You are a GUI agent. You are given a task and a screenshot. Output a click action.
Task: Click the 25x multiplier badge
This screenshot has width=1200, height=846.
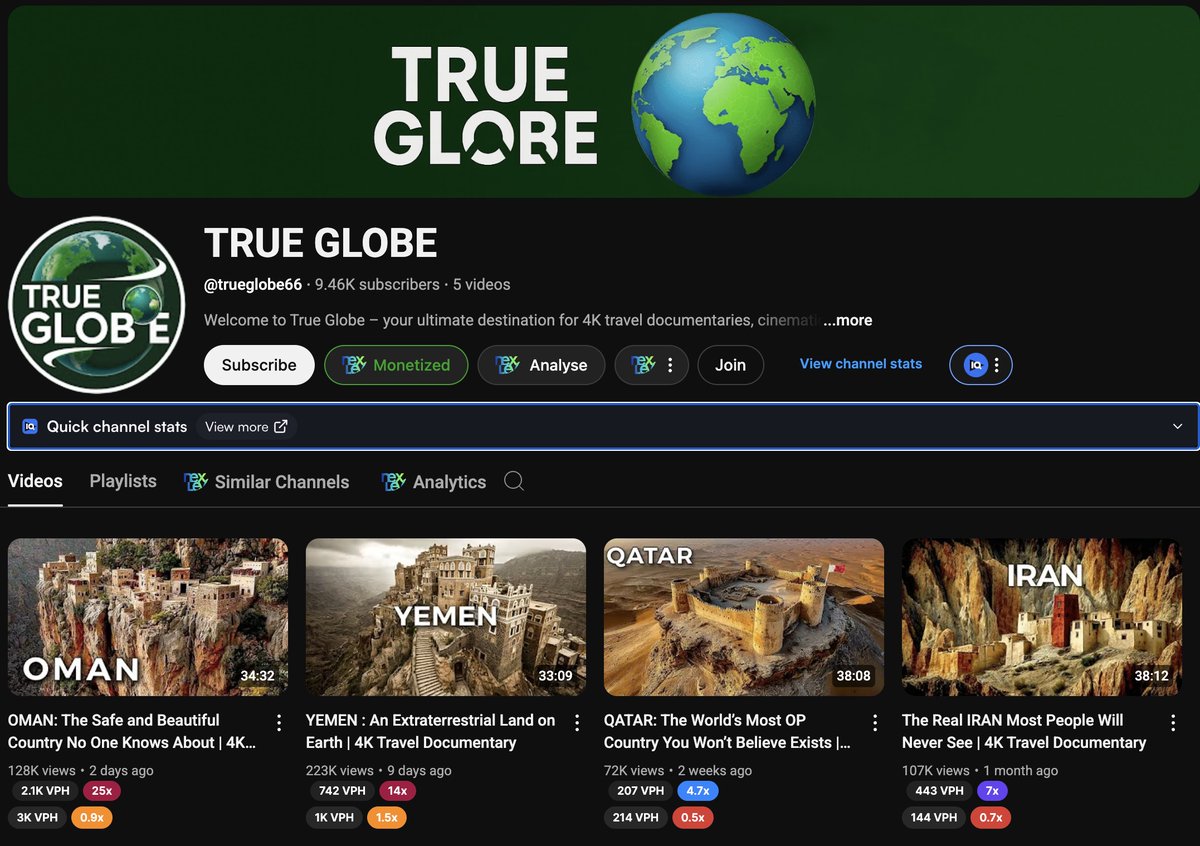coord(101,791)
